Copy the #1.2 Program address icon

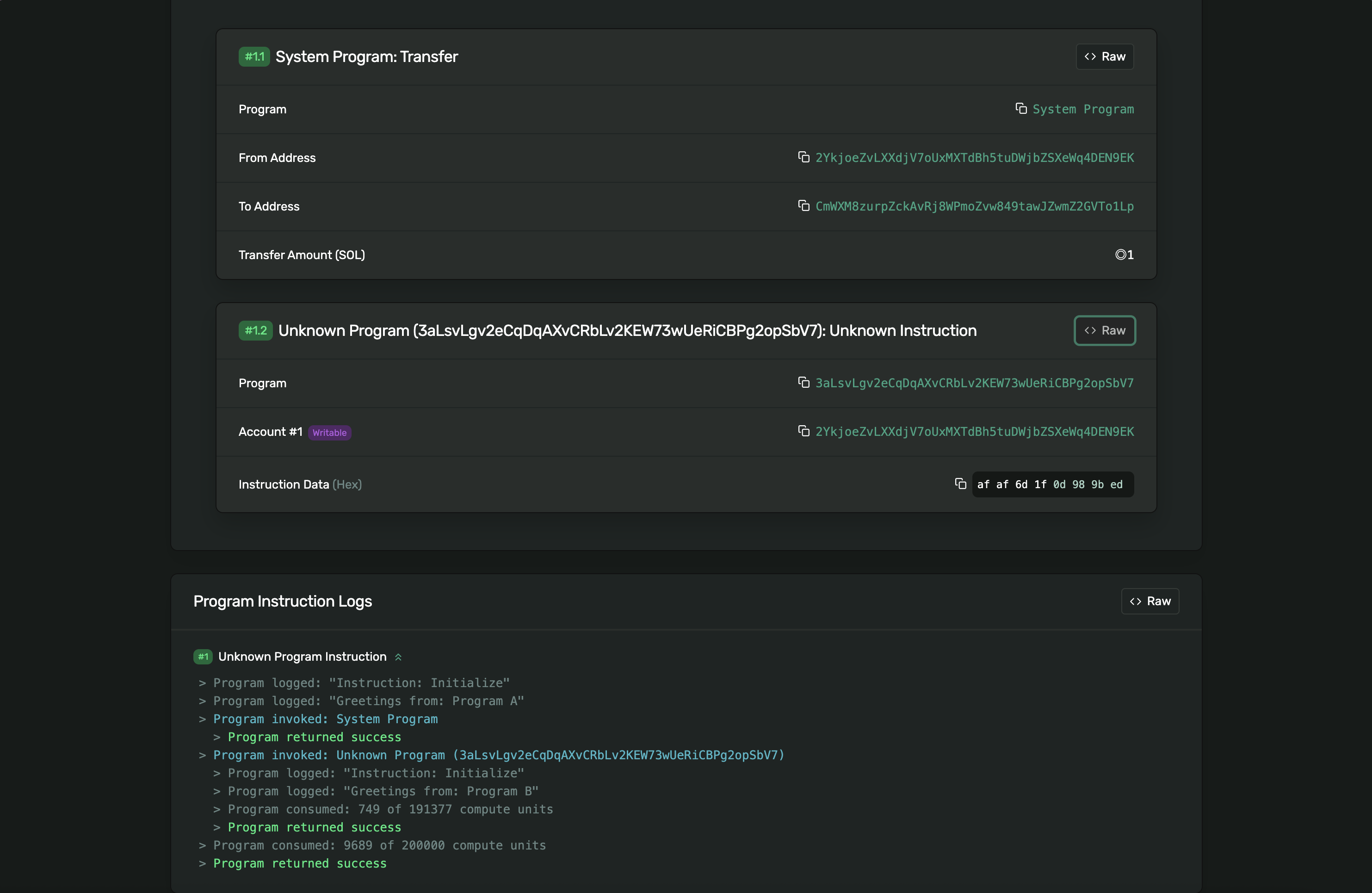[x=803, y=382]
